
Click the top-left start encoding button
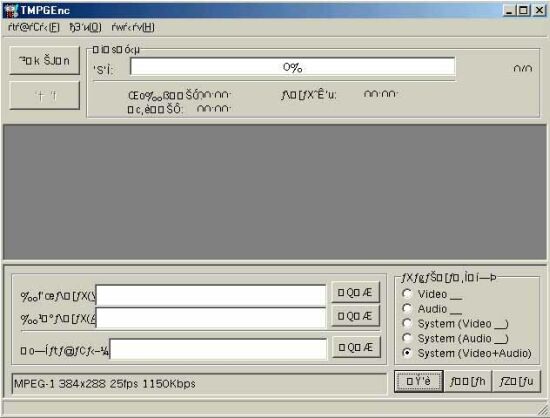coord(45,60)
